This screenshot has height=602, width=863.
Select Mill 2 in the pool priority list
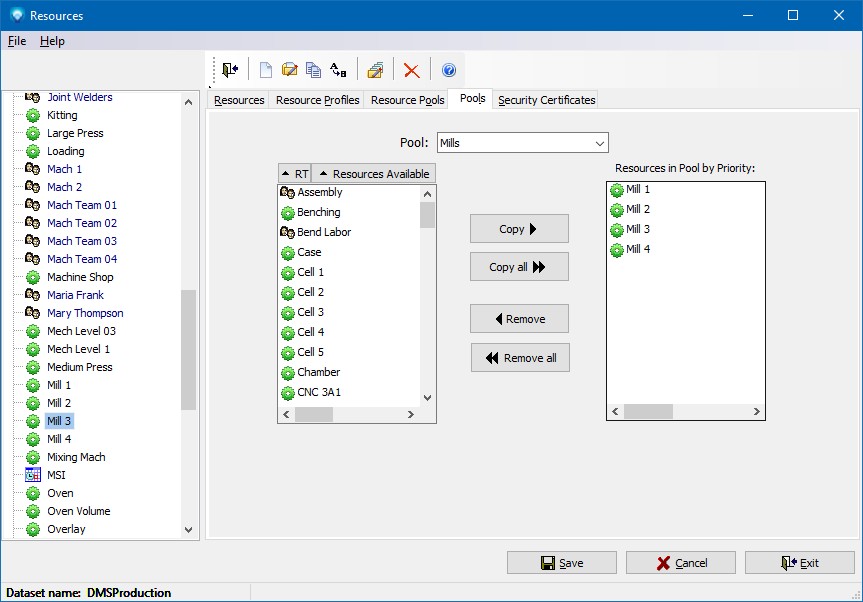[637, 209]
